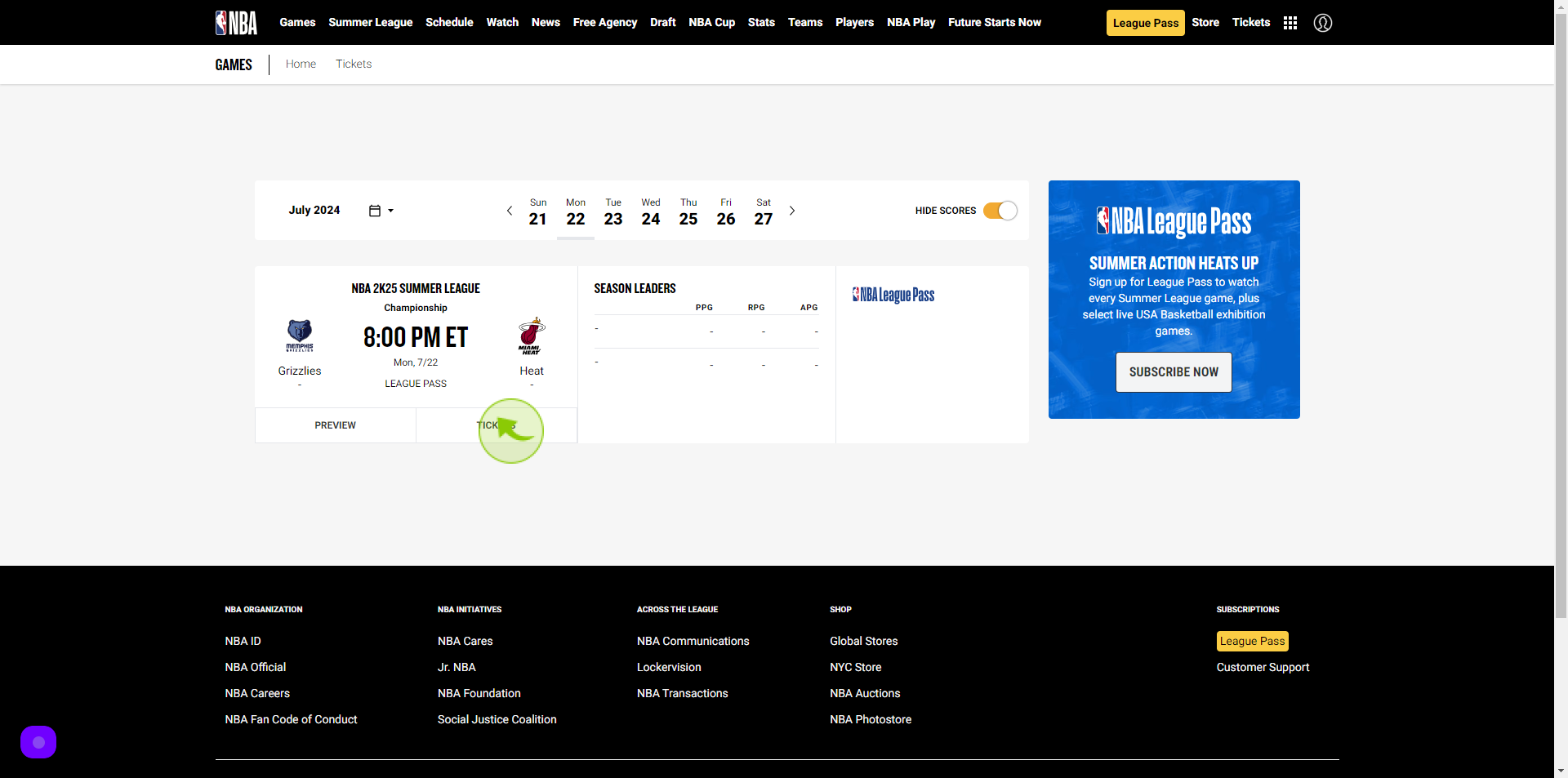The width and height of the screenshot is (1568, 778).
Task: Open the NBA Play menu item
Action: (911, 22)
